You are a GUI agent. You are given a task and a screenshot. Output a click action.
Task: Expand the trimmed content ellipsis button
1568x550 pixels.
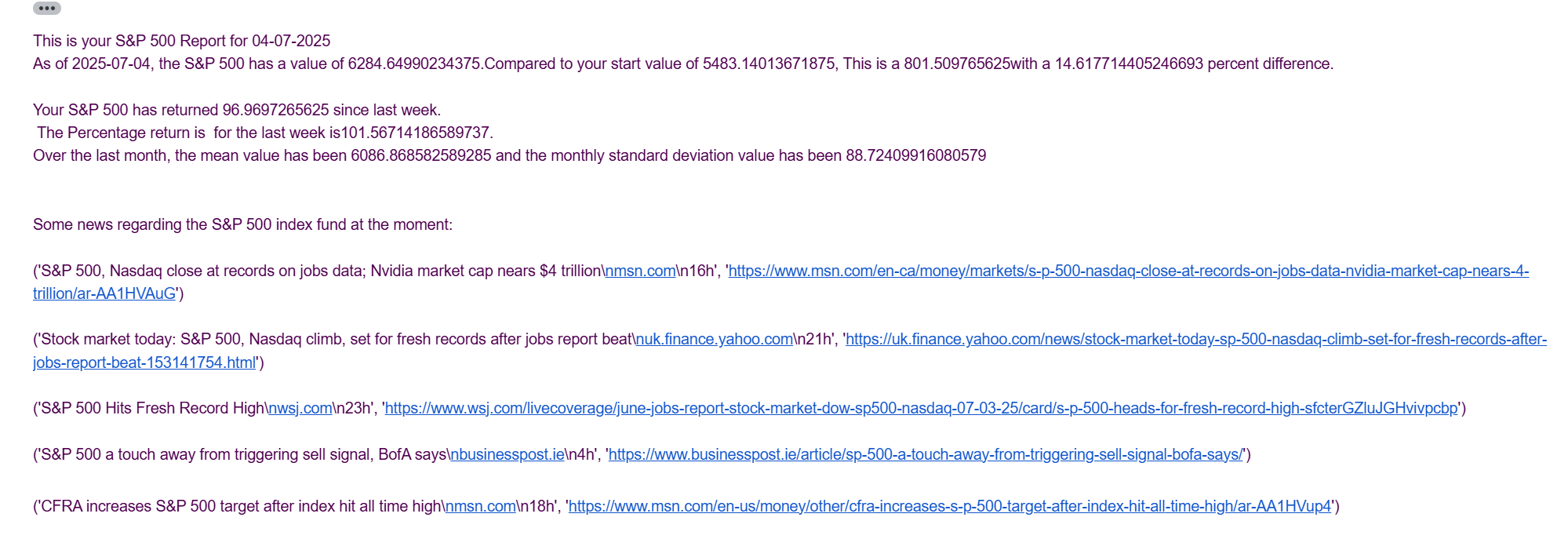pos(47,9)
